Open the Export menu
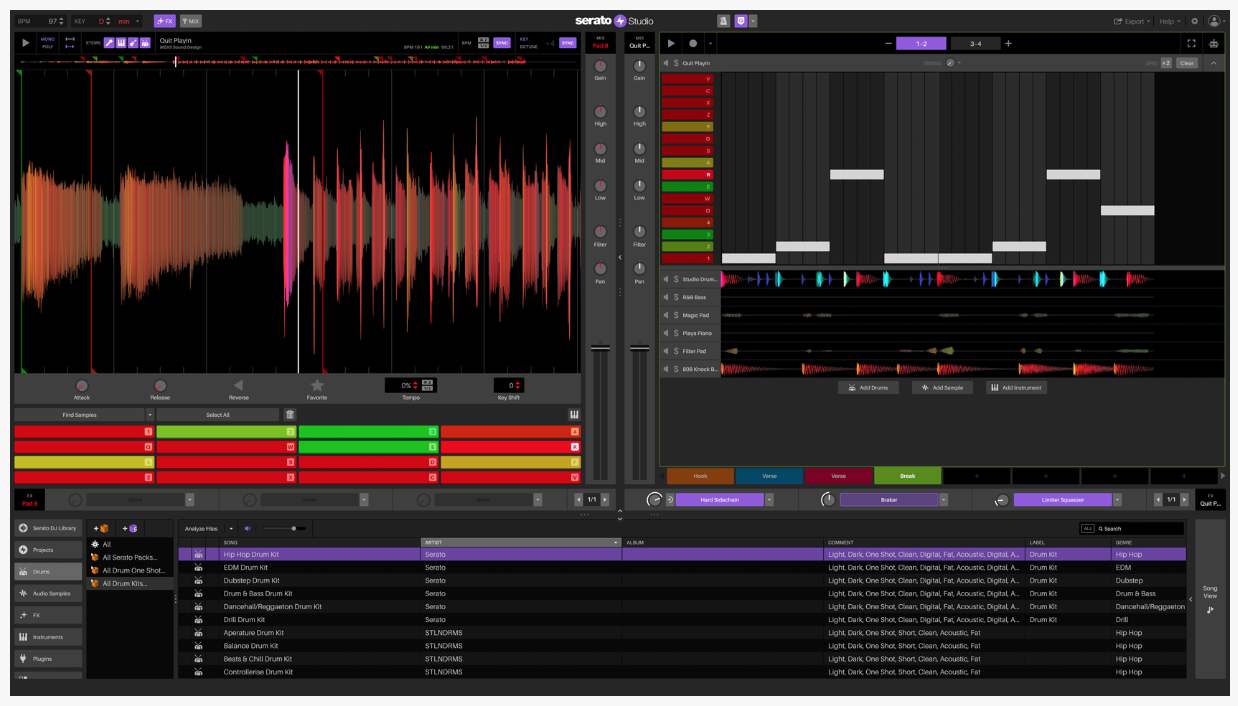This screenshot has width=1238, height=706. pos(1132,21)
